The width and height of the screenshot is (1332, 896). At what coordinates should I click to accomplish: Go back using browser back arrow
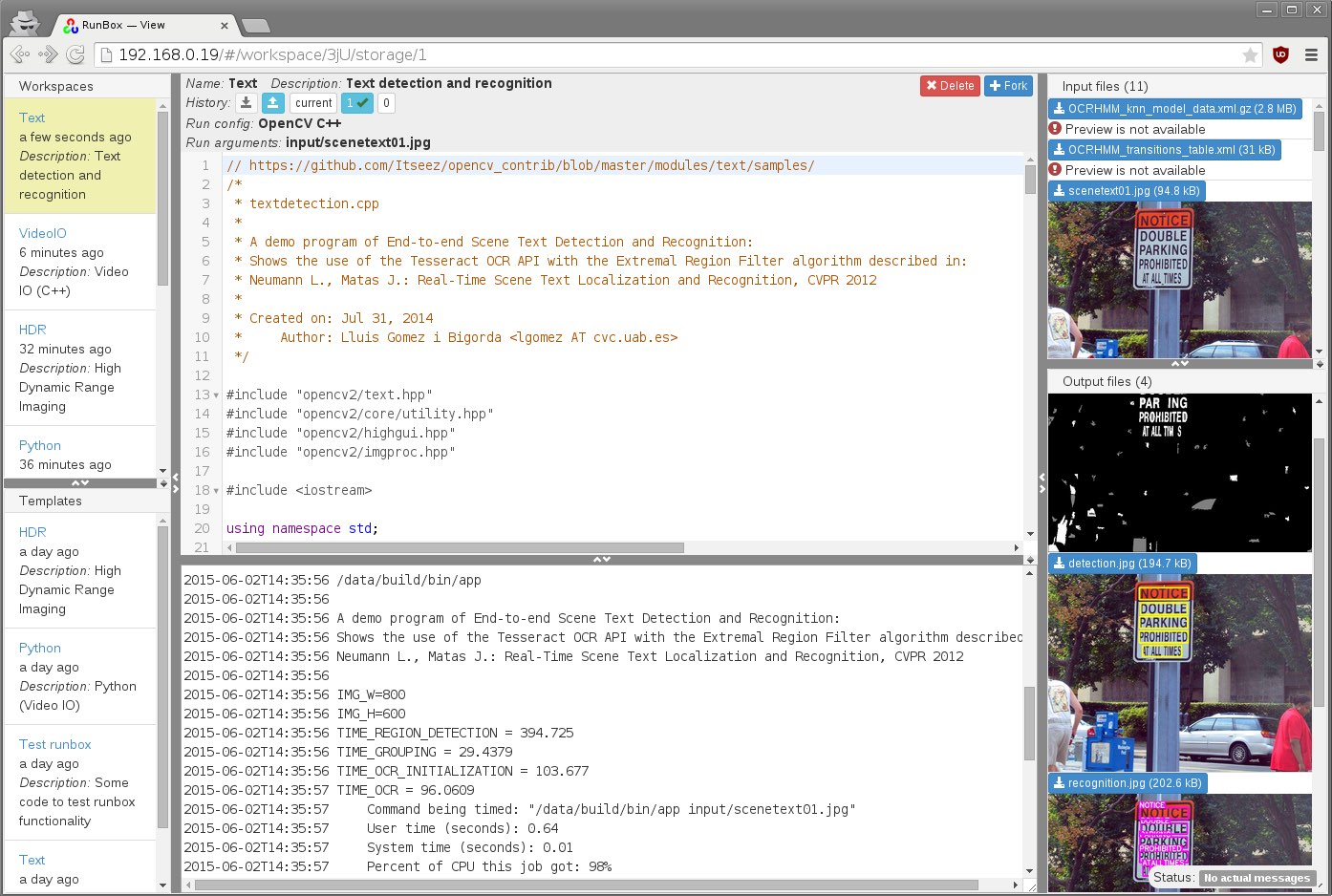19,55
